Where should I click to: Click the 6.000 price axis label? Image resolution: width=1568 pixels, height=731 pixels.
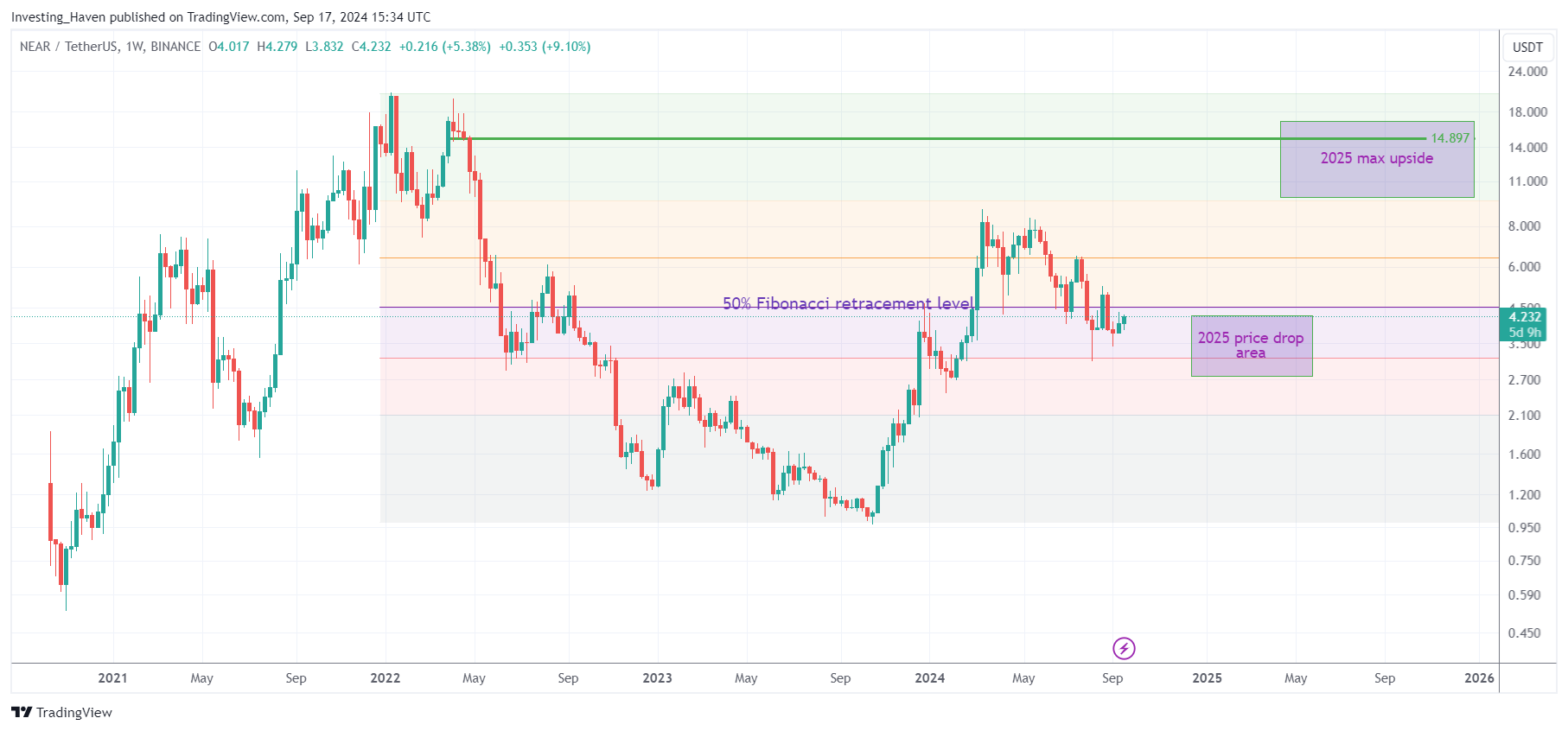click(x=1524, y=267)
